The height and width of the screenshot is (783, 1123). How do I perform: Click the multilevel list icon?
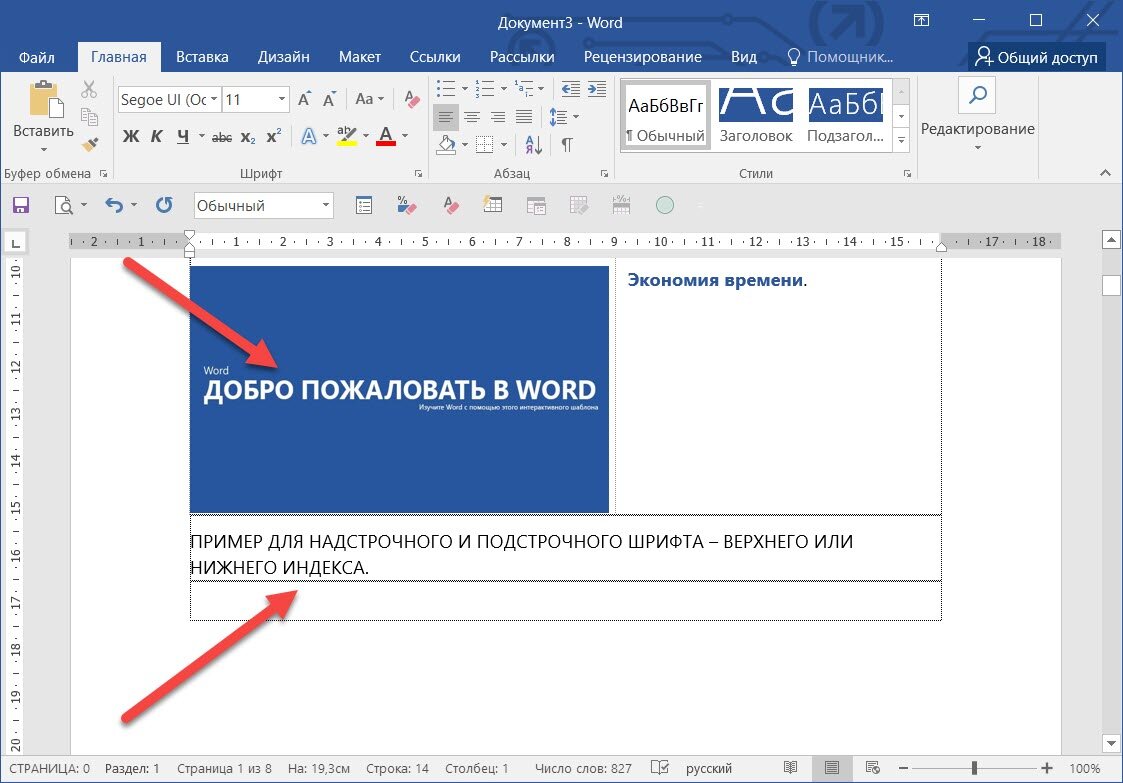[524, 88]
